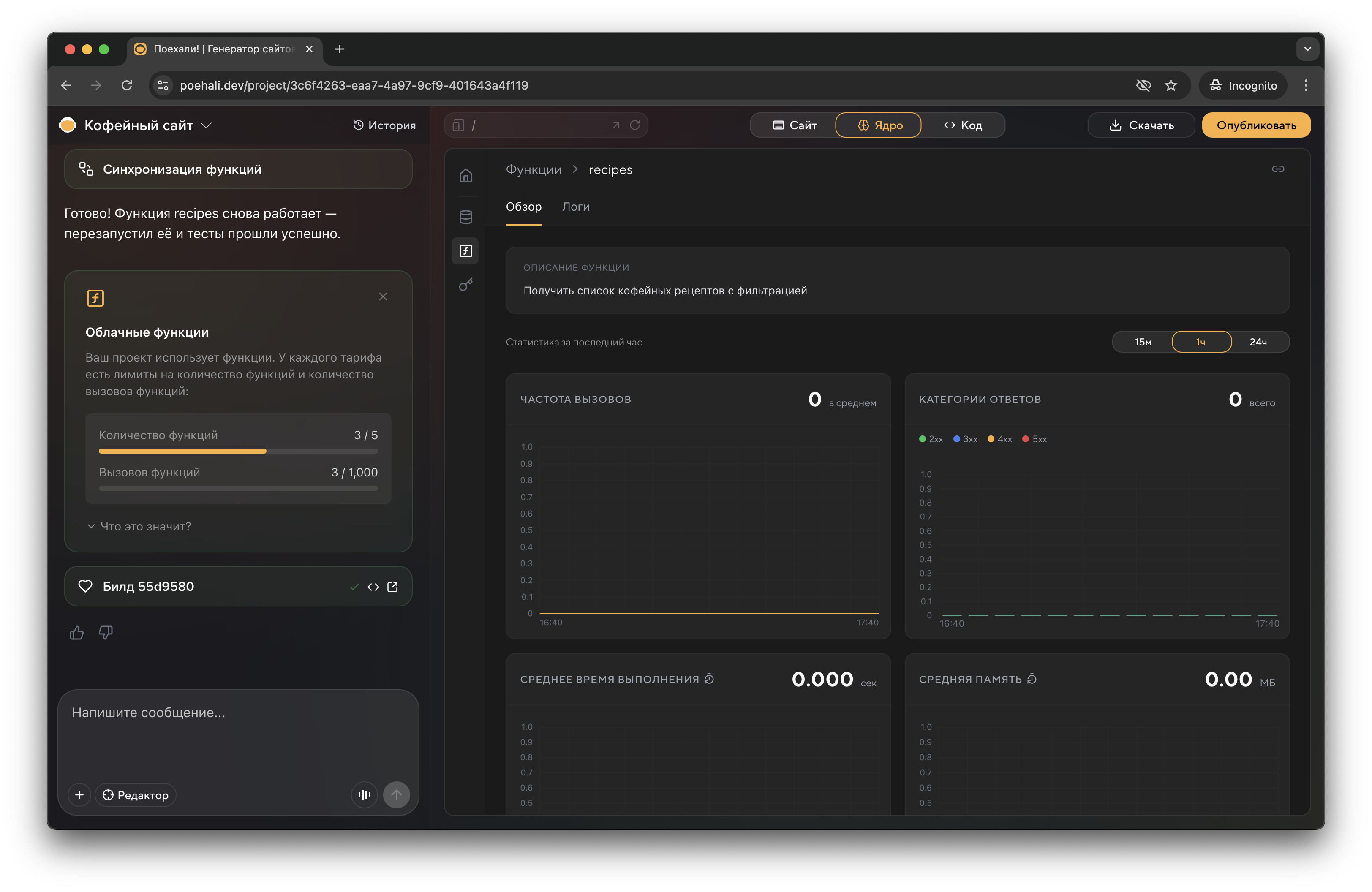
Task: Click the Скачать button
Action: pyautogui.click(x=1141, y=125)
